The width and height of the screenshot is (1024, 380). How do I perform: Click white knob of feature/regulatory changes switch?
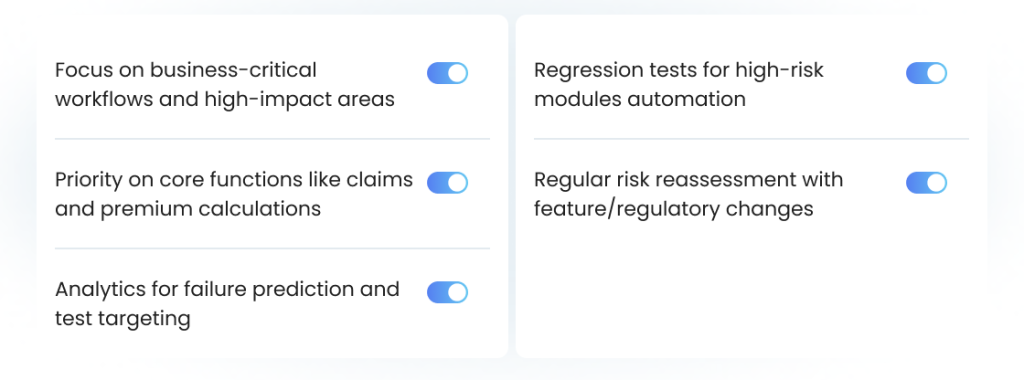936,183
